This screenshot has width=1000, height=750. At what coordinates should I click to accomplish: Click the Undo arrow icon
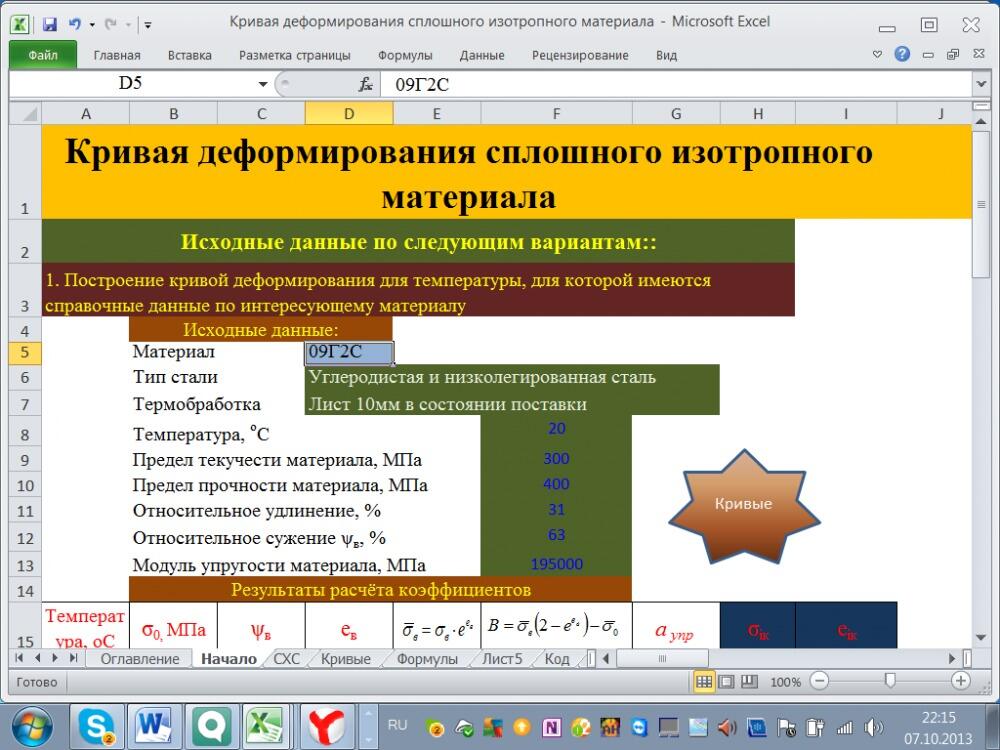tap(74, 23)
